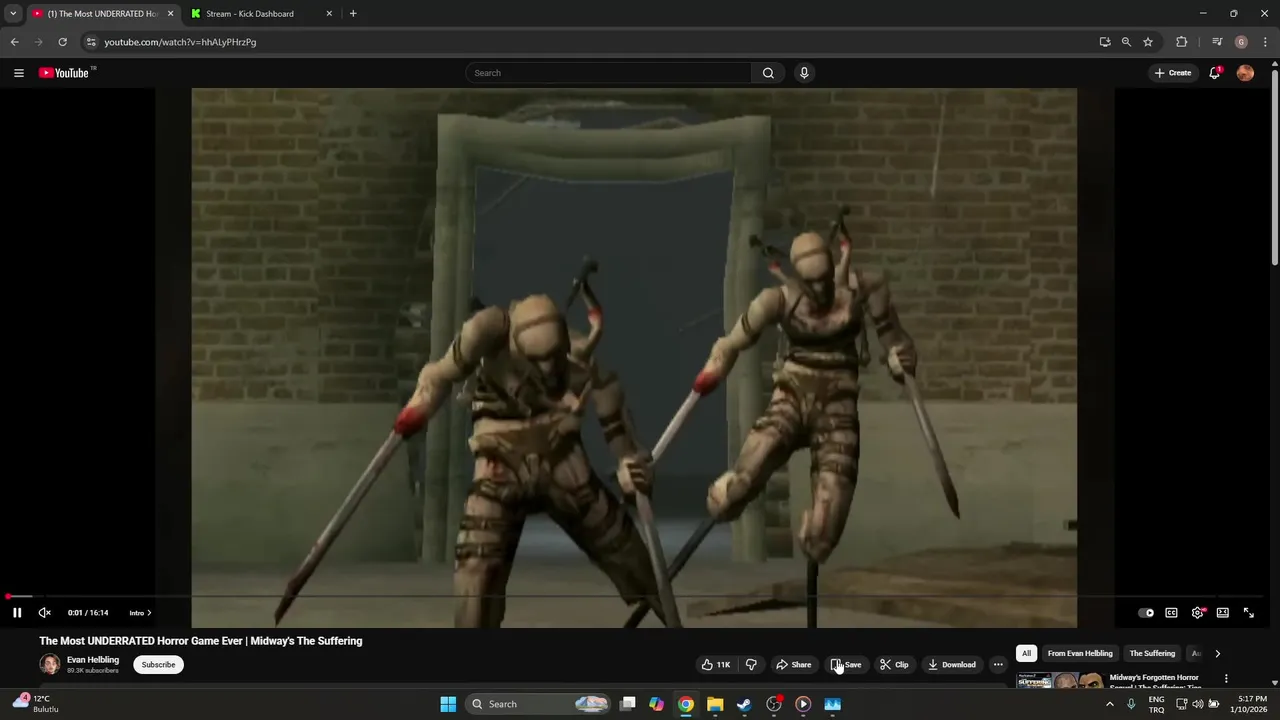Reload the page
Screen dimensions: 1280x720
tap(62, 42)
